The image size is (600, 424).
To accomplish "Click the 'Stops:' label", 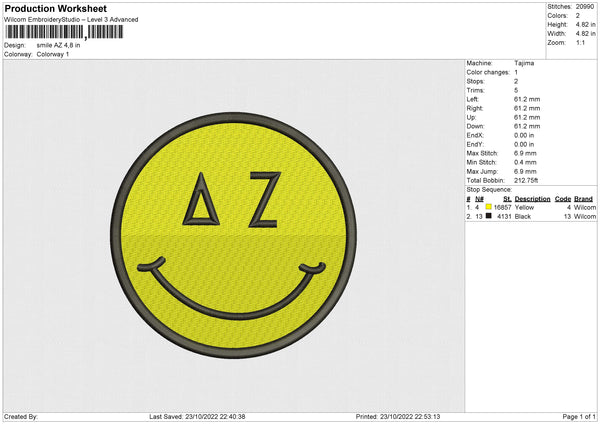I will 475,82.
